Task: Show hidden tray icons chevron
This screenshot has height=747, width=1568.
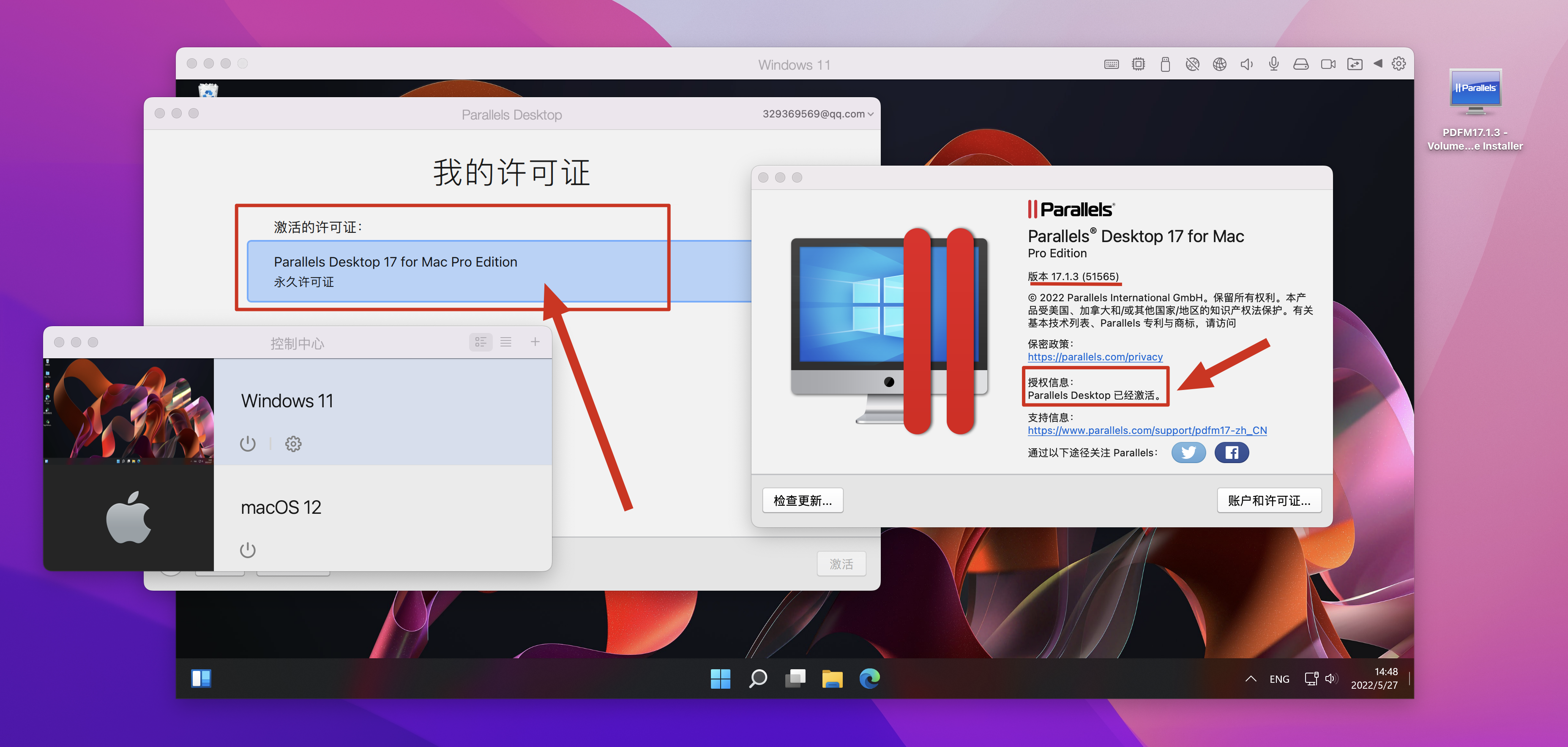Action: point(1250,678)
